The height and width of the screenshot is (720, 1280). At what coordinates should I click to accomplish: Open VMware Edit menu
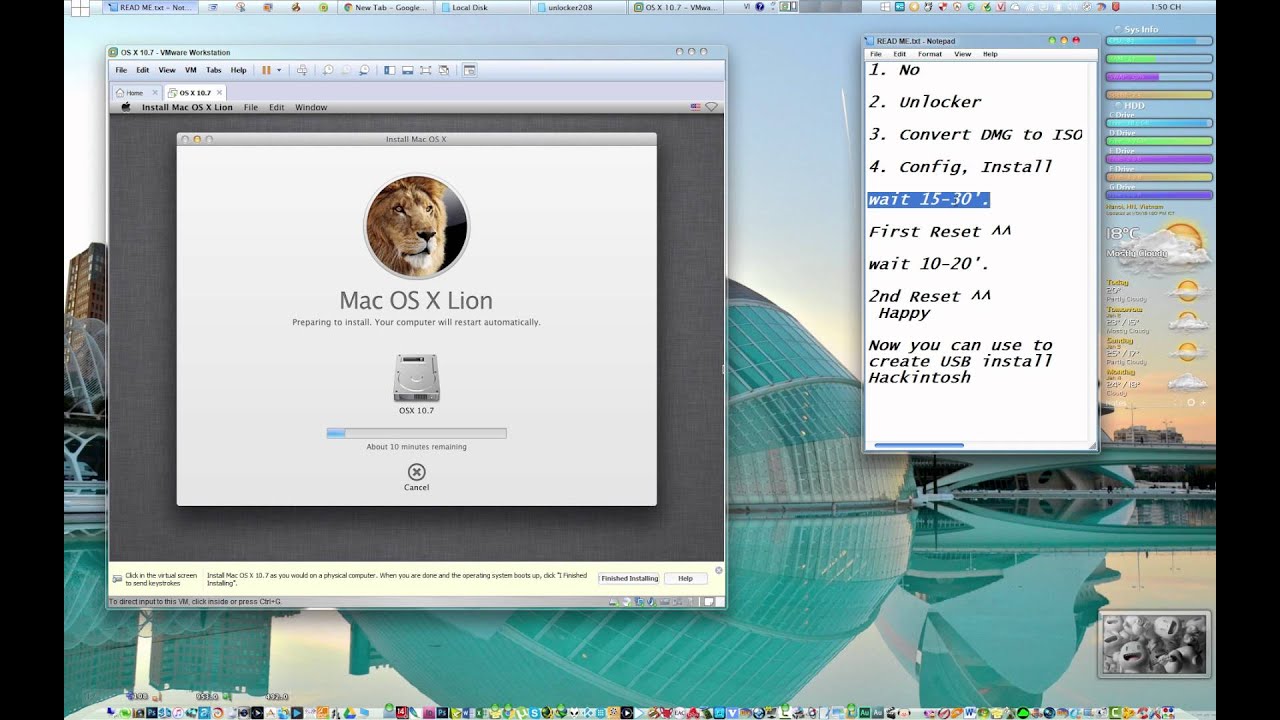point(143,70)
